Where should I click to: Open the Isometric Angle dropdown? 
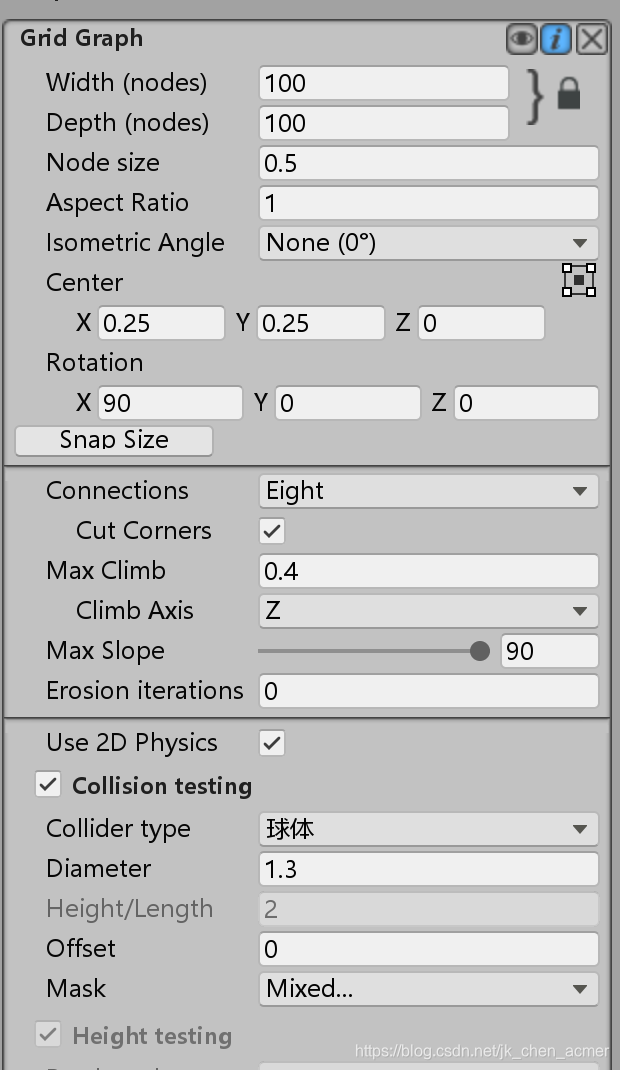[428, 242]
